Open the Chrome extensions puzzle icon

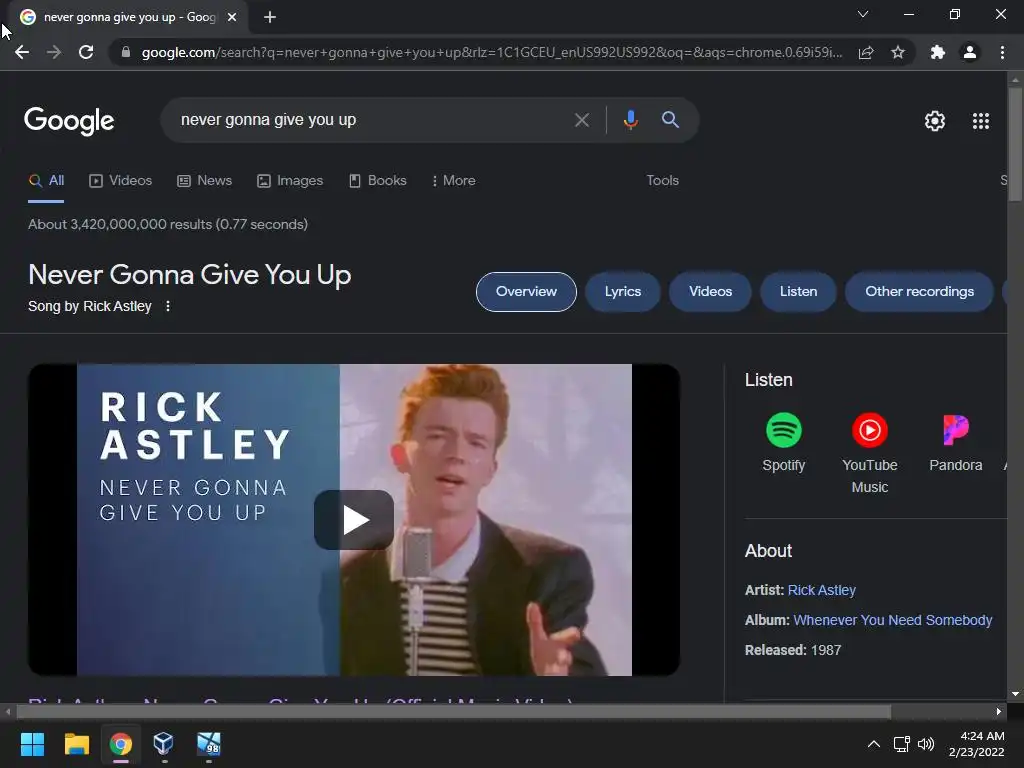click(938, 52)
